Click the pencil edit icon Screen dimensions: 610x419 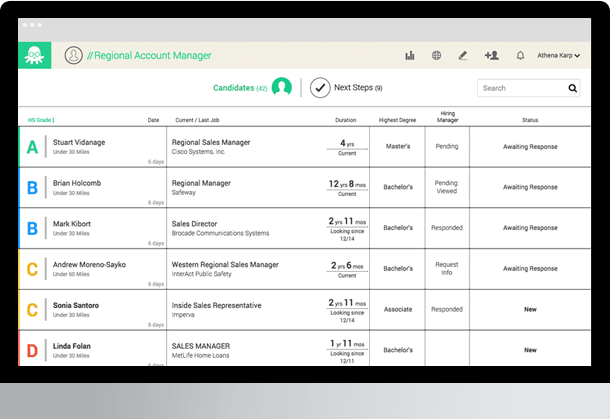pyautogui.click(x=463, y=56)
